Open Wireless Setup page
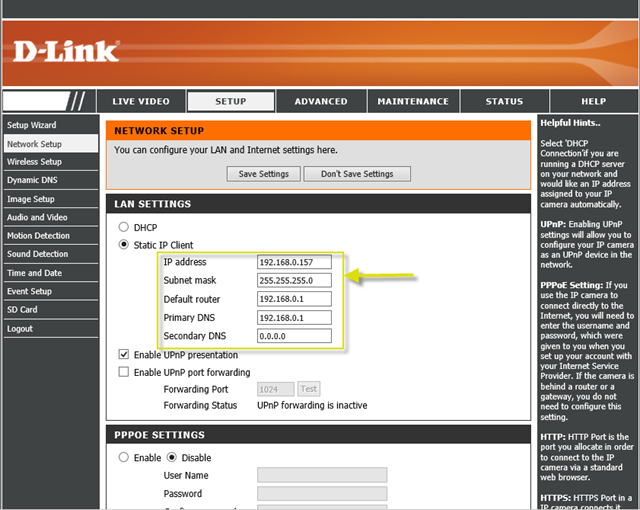 click(51, 162)
